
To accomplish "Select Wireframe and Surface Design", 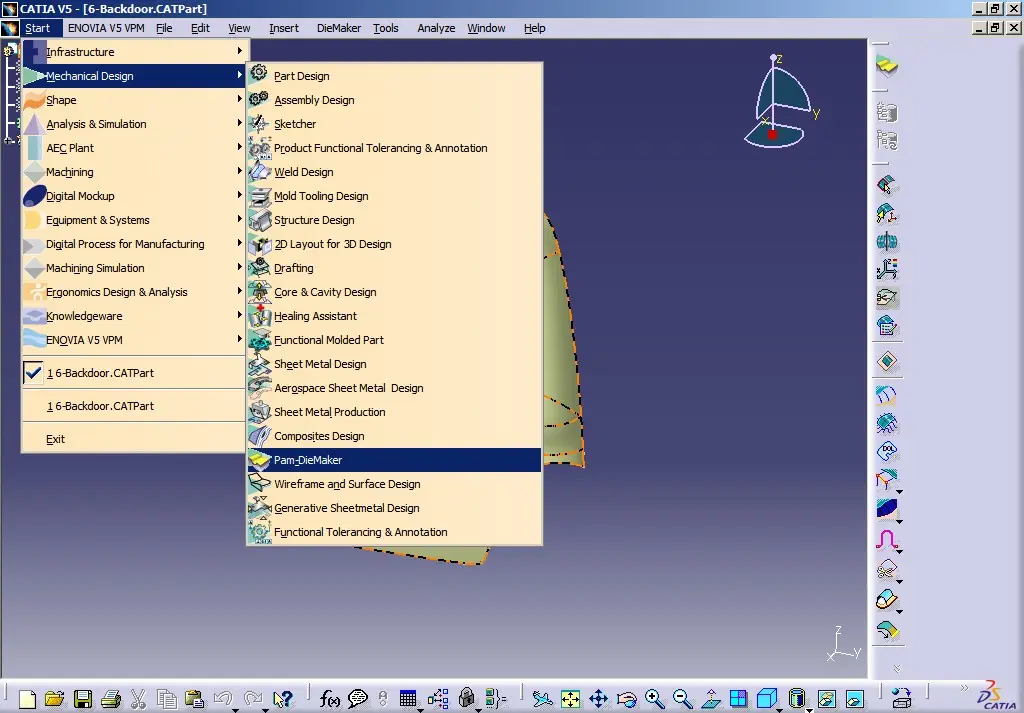I will 394,484.
